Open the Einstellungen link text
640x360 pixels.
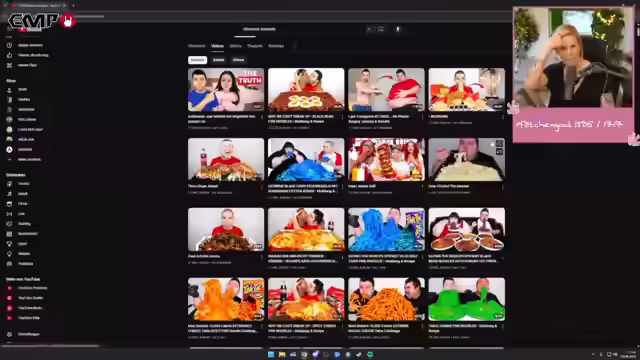pyautogui.click(x=29, y=334)
